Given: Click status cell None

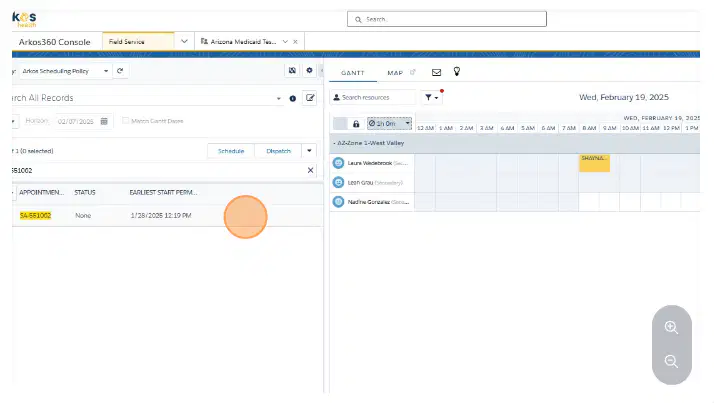Looking at the screenshot, I should click(83, 215).
